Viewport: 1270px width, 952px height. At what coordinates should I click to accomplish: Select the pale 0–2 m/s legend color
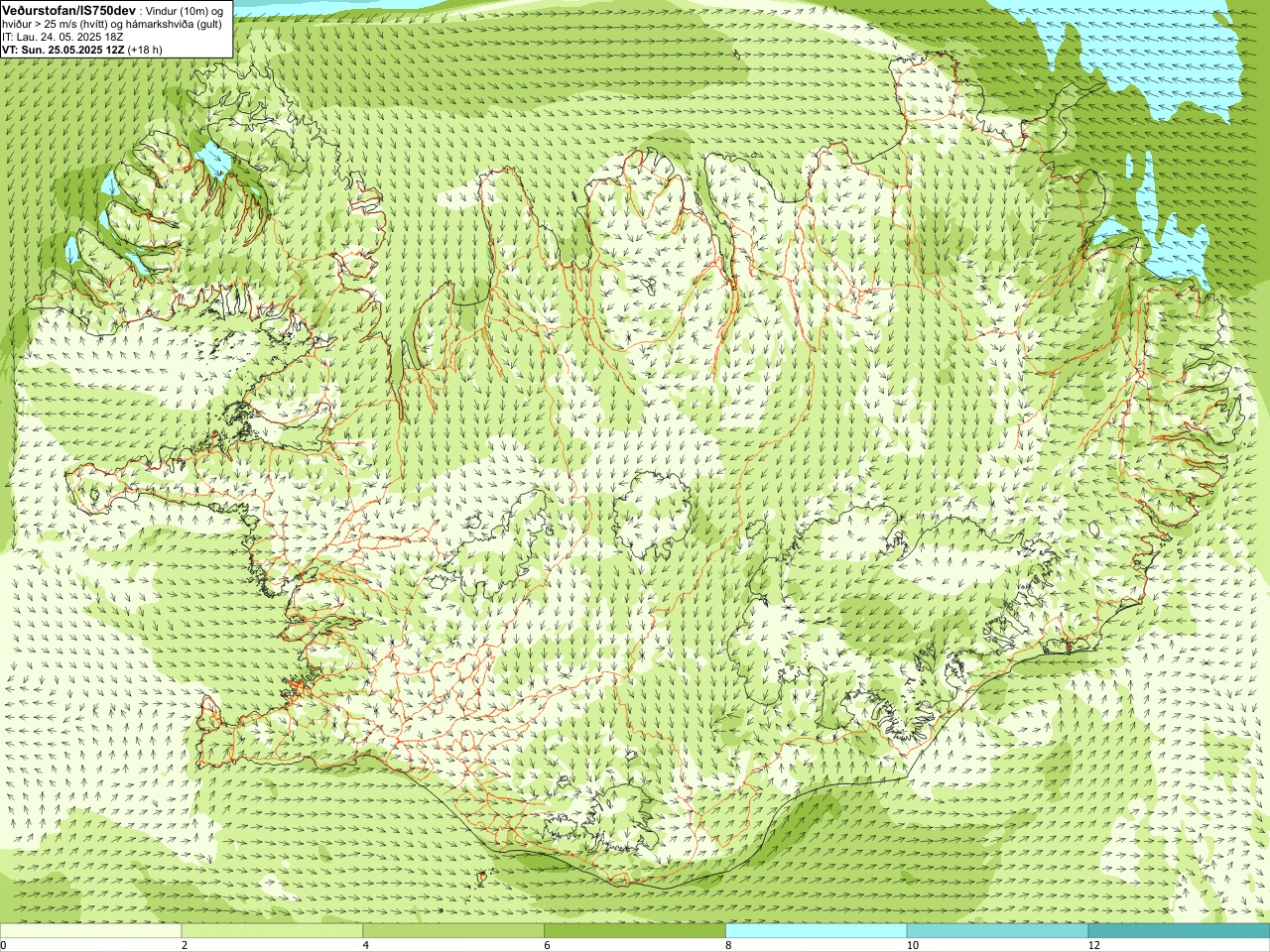click(90, 931)
